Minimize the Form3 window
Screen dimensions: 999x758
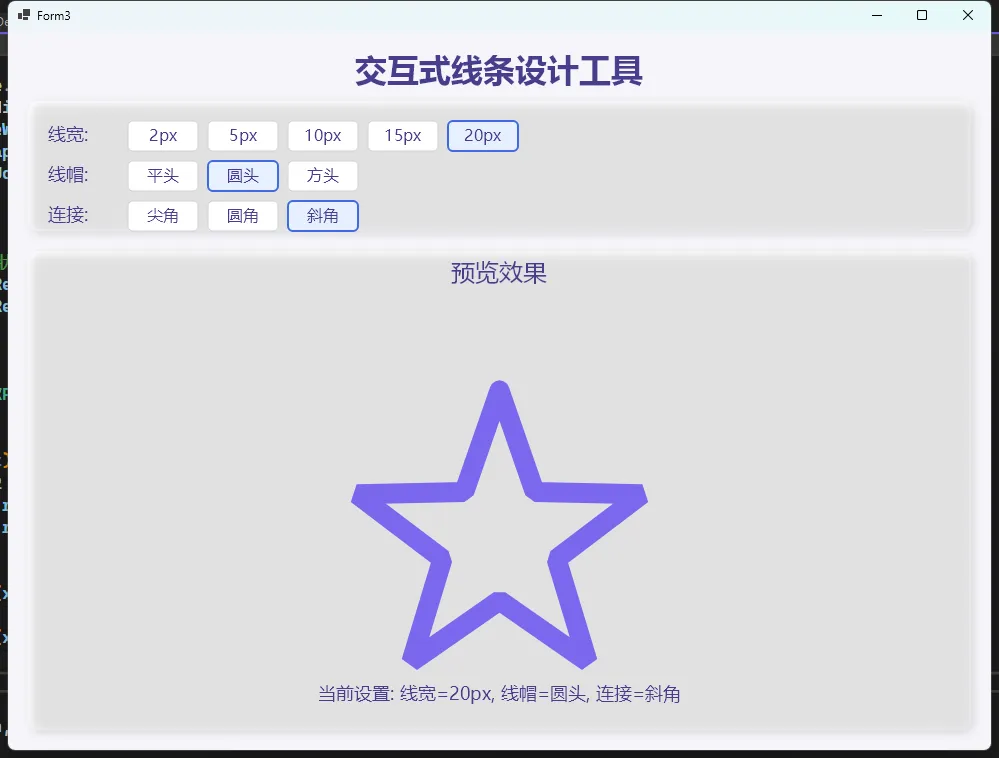pyautogui.click(x=877, y=15)
